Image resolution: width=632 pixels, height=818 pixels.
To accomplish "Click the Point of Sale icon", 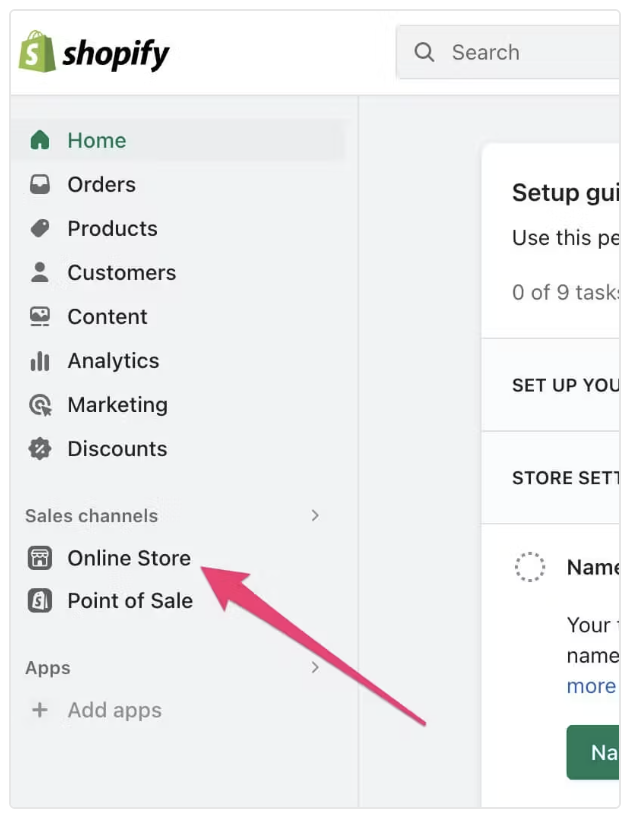I will point(40,600).
